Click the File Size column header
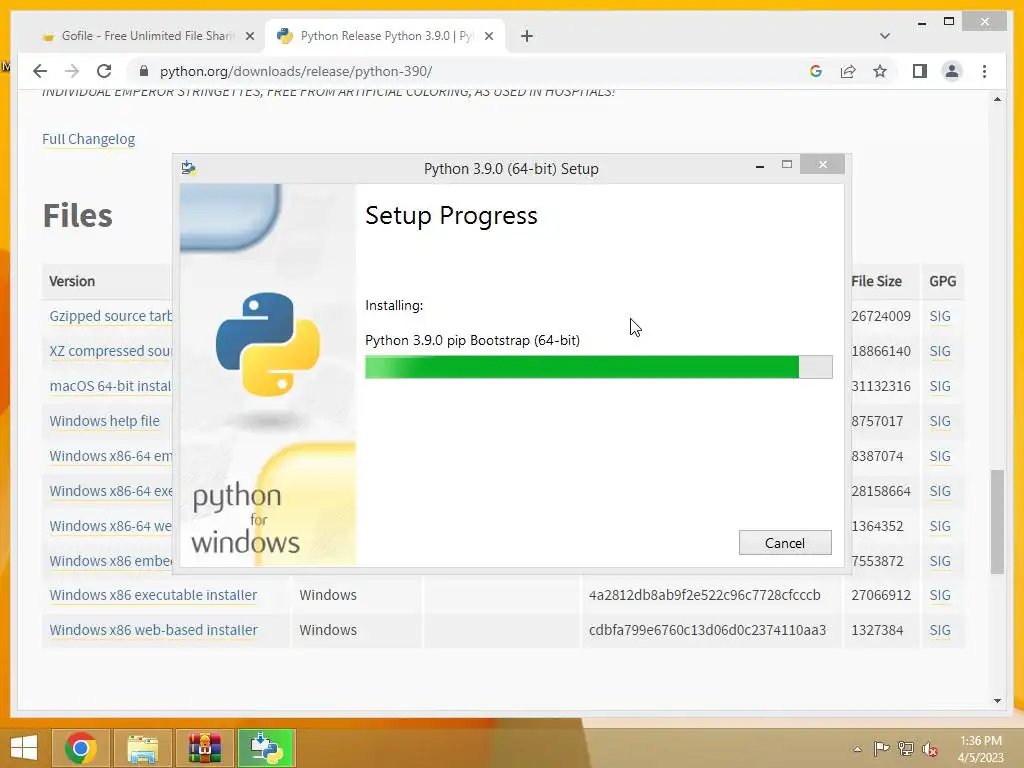This screenshot has width=1024, height=768. (876, 281)
